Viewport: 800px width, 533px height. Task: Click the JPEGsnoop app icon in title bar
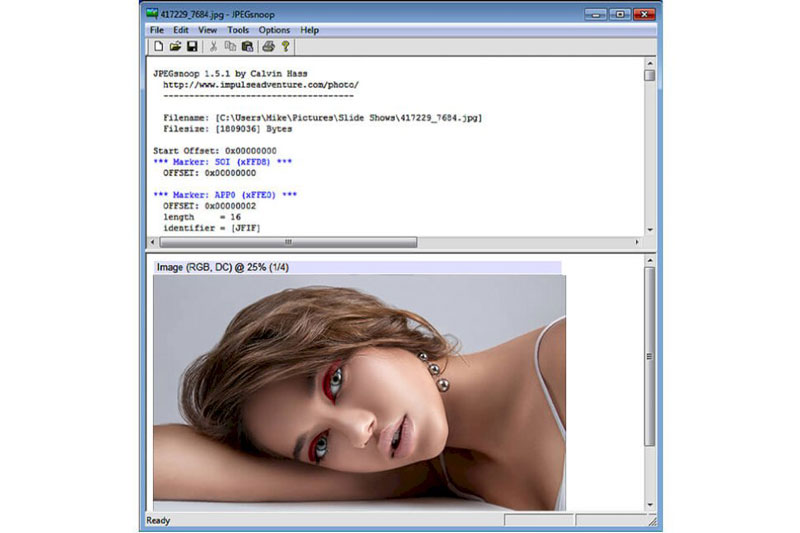tap(152, 14)
